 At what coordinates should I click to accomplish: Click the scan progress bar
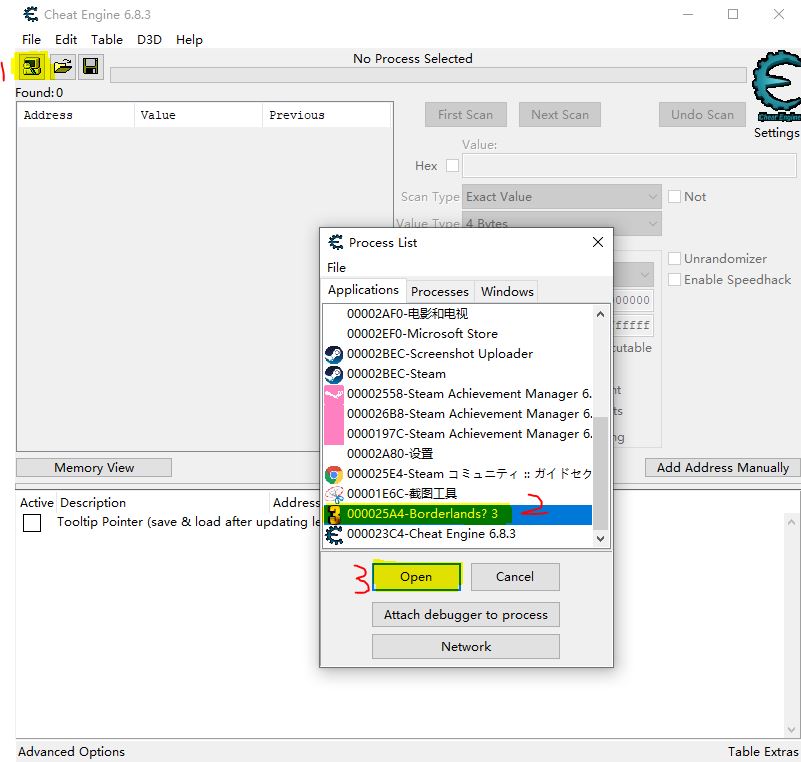[x=428, y=75]
